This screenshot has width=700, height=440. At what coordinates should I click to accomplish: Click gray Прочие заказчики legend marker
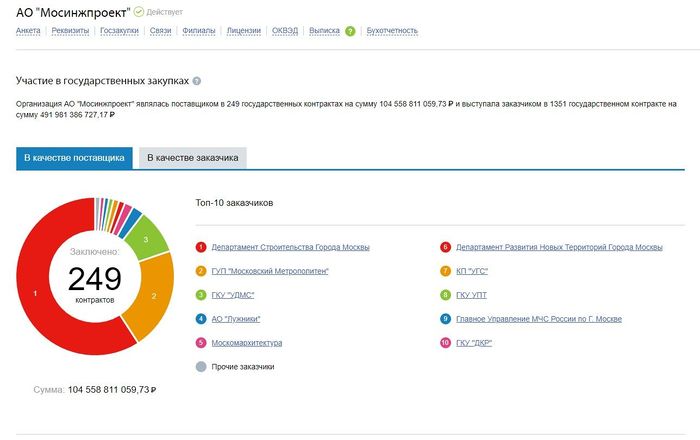click(x=201, y=367)
